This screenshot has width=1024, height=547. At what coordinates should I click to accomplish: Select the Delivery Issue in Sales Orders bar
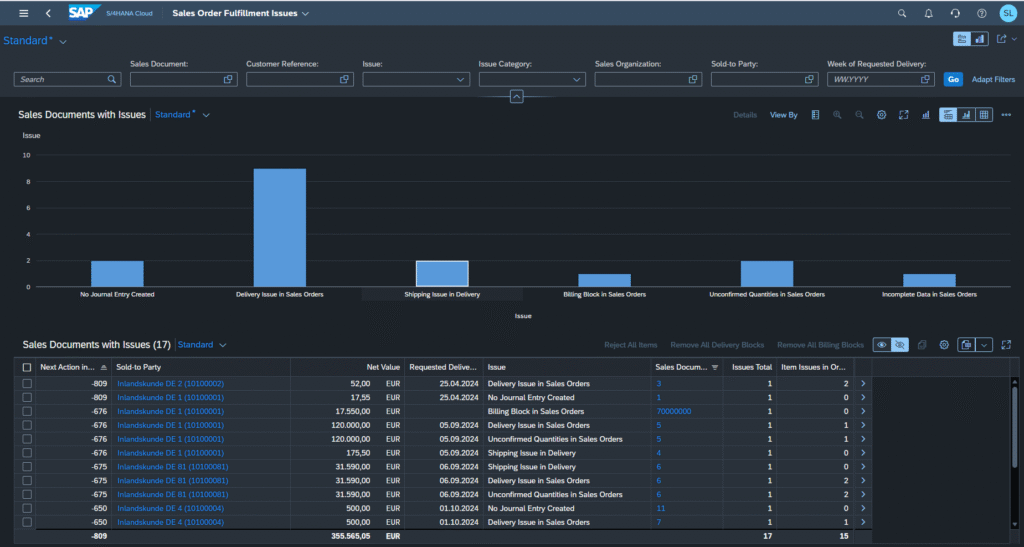[x=280, y=228]
